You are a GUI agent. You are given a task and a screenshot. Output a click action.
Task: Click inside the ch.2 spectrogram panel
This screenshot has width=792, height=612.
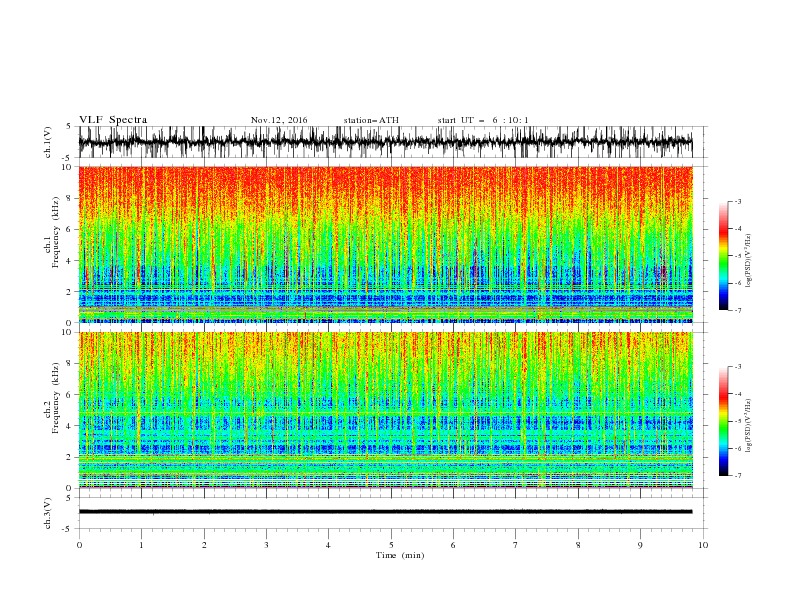coord(385,410)
